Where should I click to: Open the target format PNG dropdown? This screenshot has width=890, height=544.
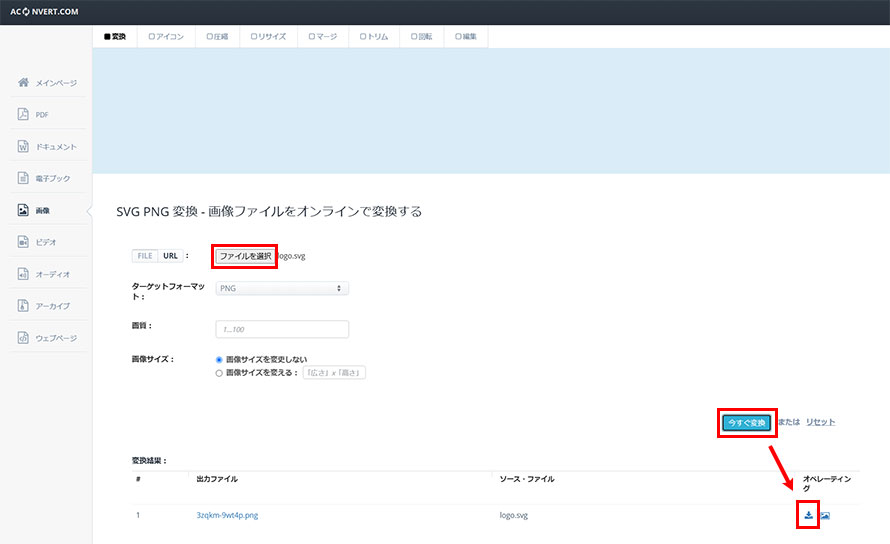click(x=282, y=288)
